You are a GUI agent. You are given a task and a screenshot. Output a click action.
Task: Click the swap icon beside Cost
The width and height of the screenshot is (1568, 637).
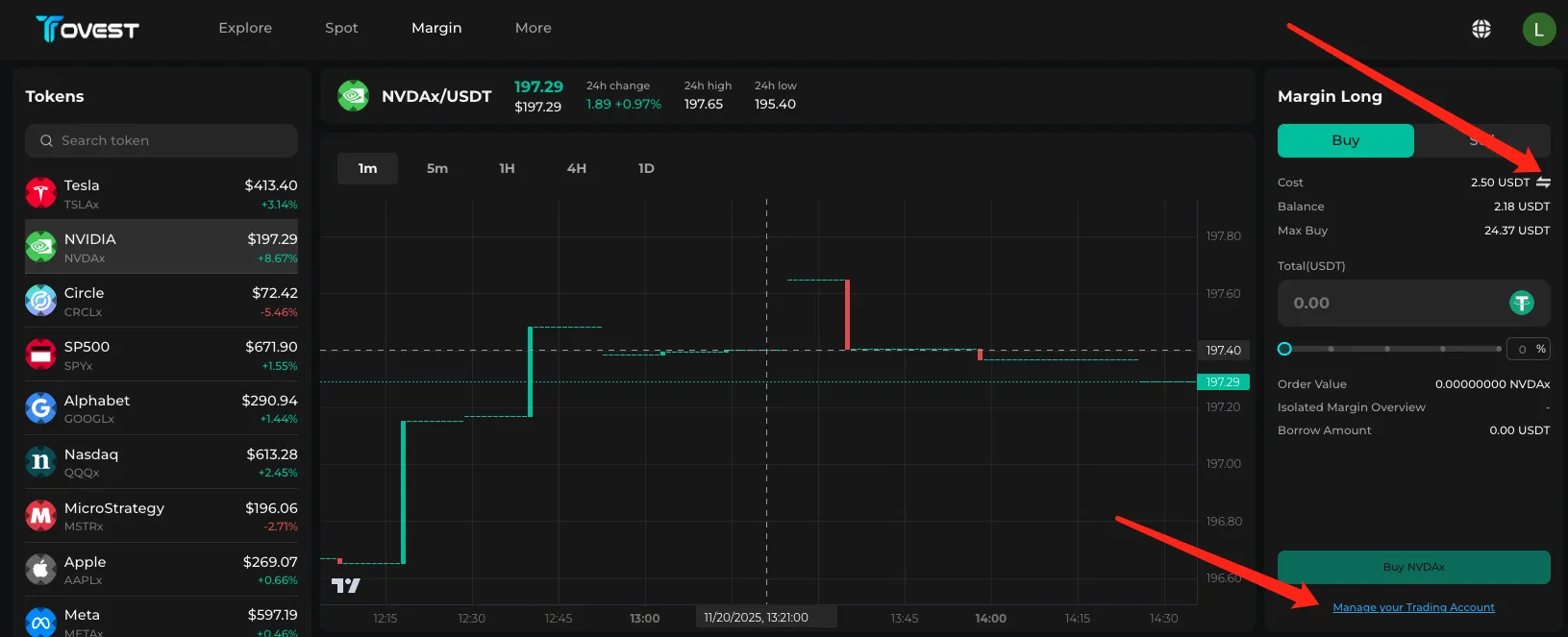click(x=1543, y=182)
